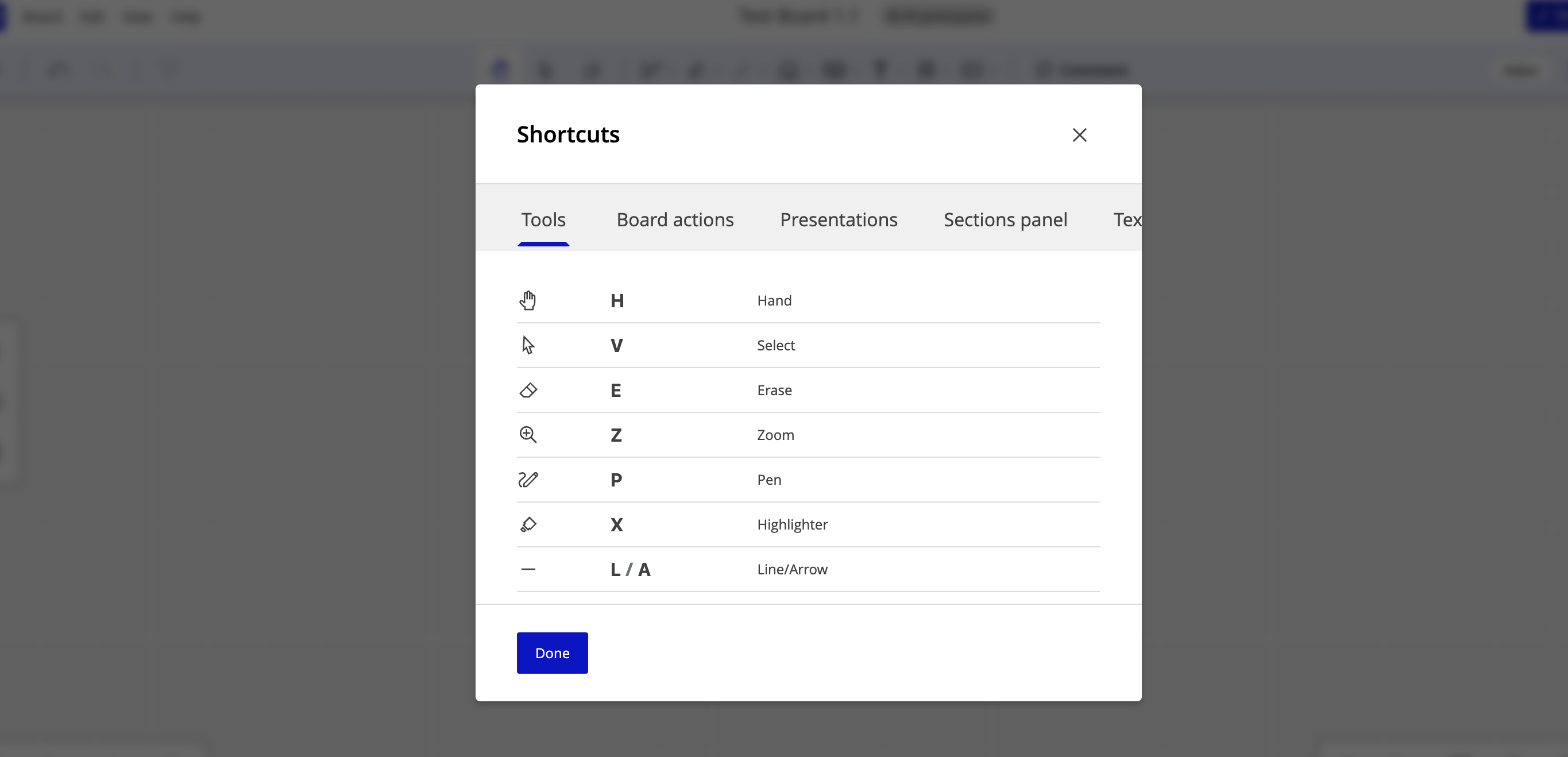Image resolution: width=1568 pixels, height=757 pixels.
Task: Click the Hand description text
Action: point(774,300)
